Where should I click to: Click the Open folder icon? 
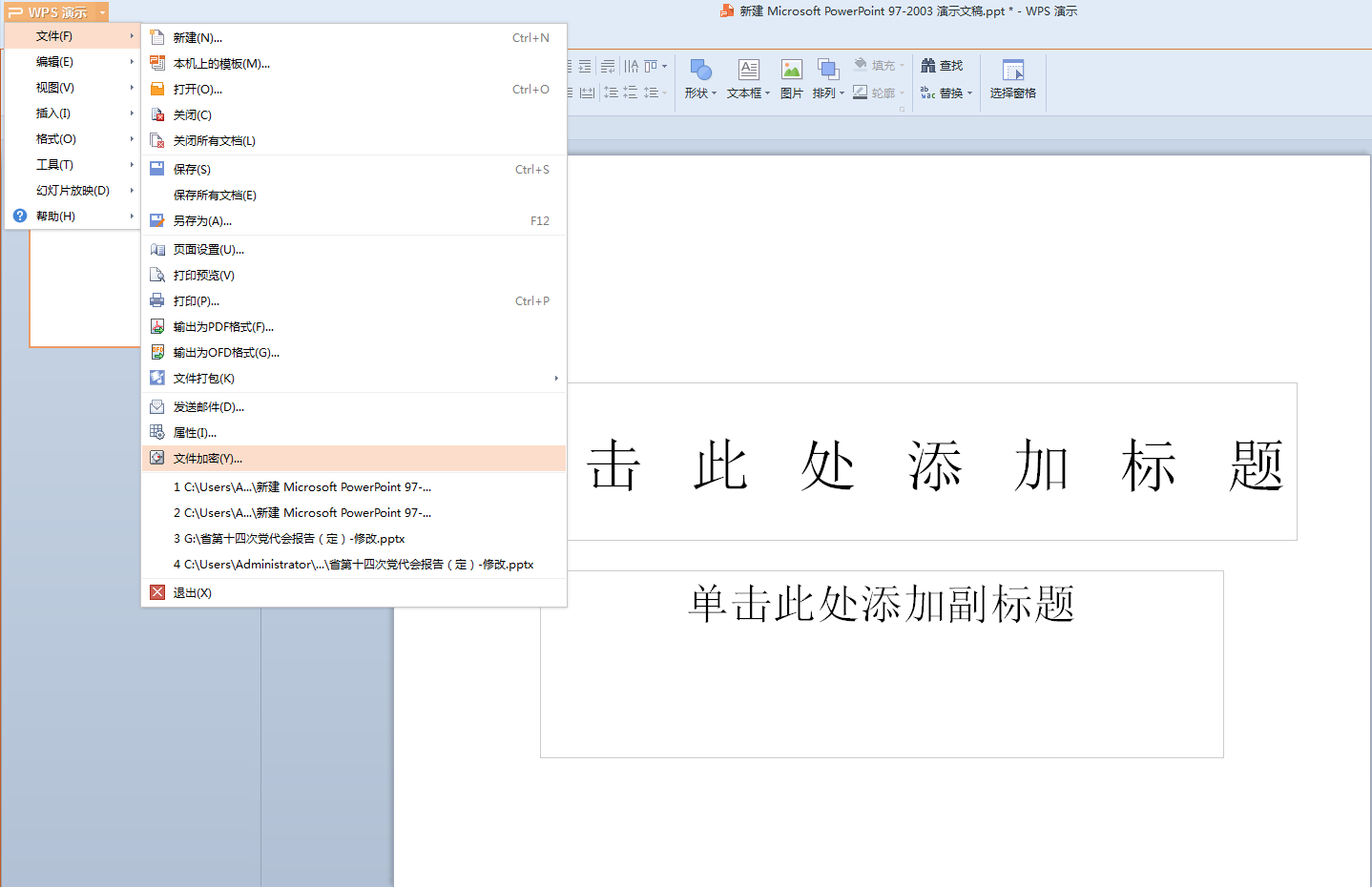(157, 89)
